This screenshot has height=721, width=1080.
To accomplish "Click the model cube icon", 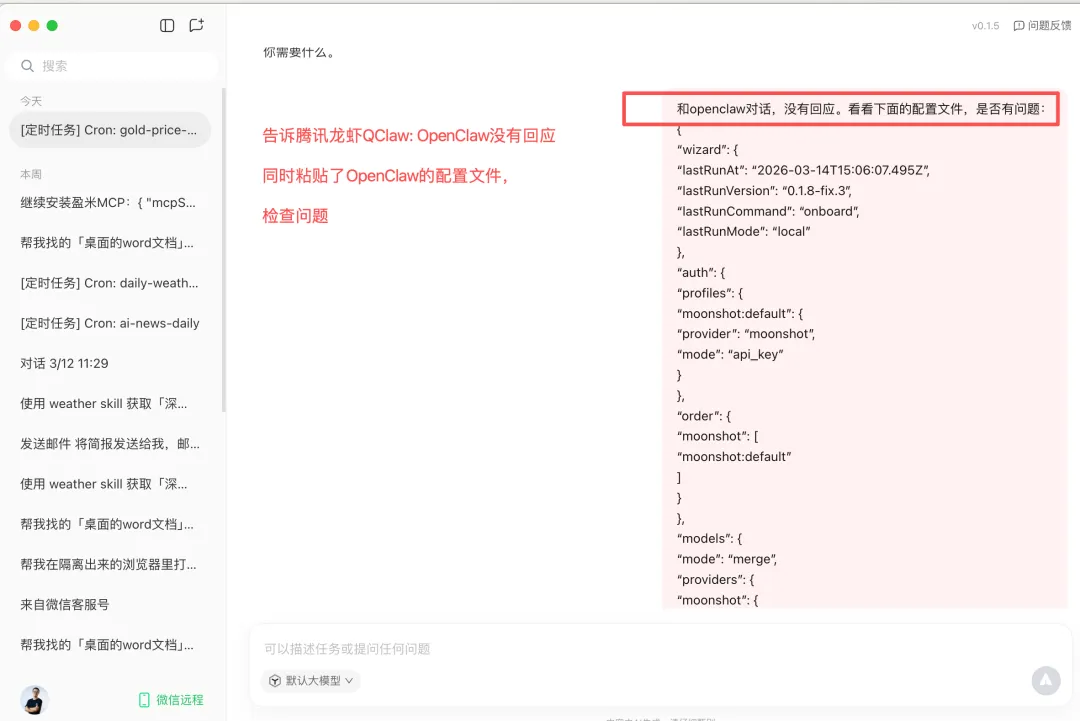I will 275,680.
